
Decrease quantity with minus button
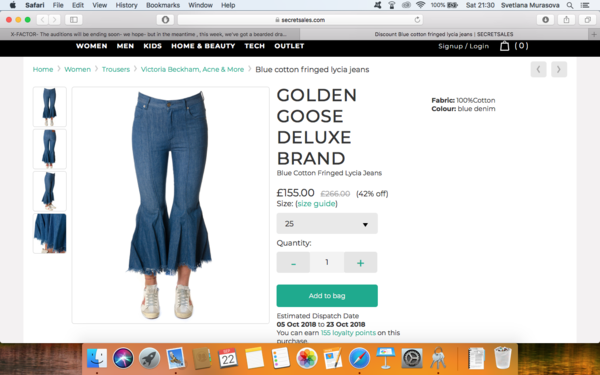point(293,262)
